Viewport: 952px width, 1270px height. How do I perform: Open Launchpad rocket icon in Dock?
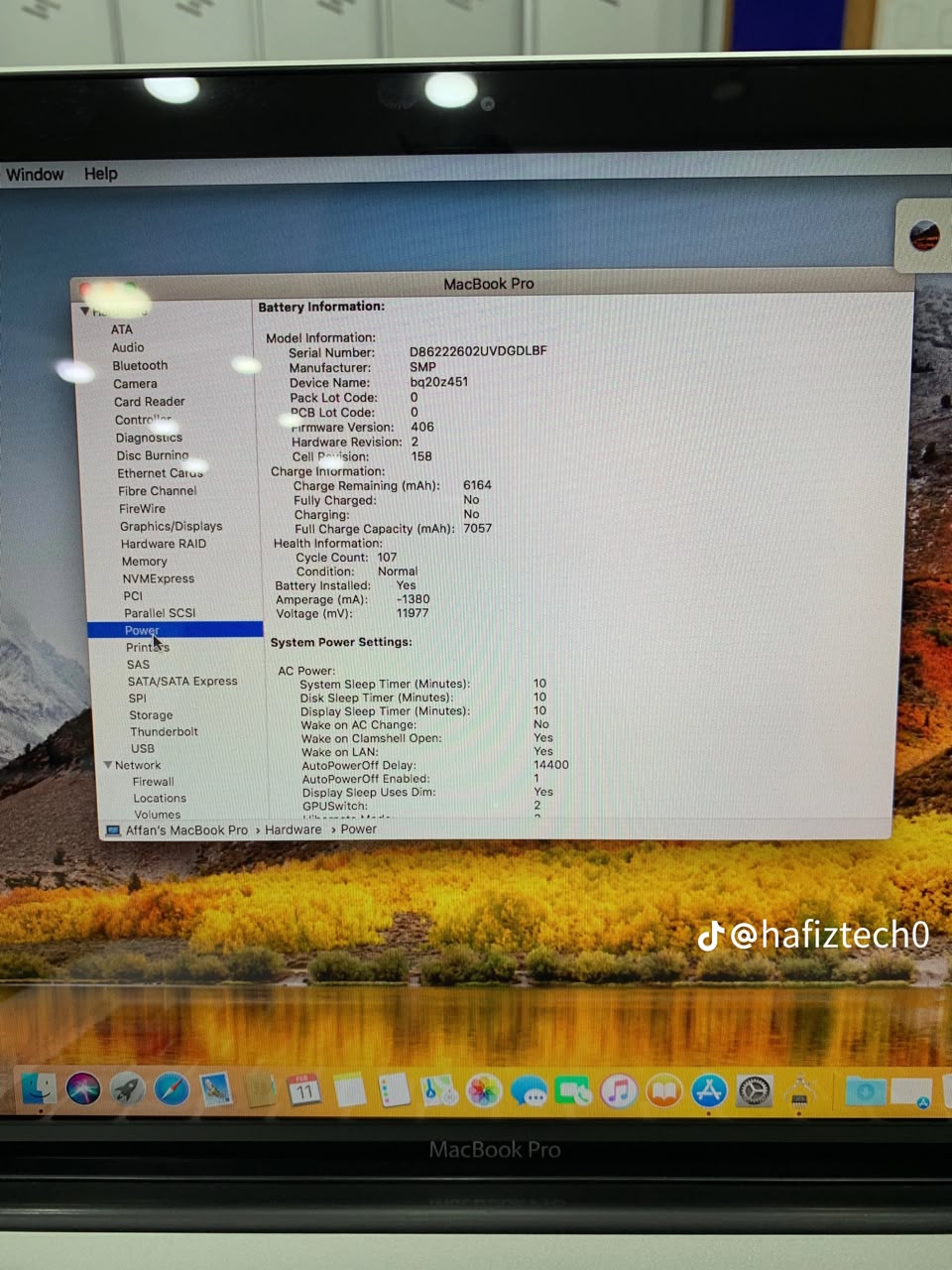(127, 1089)
